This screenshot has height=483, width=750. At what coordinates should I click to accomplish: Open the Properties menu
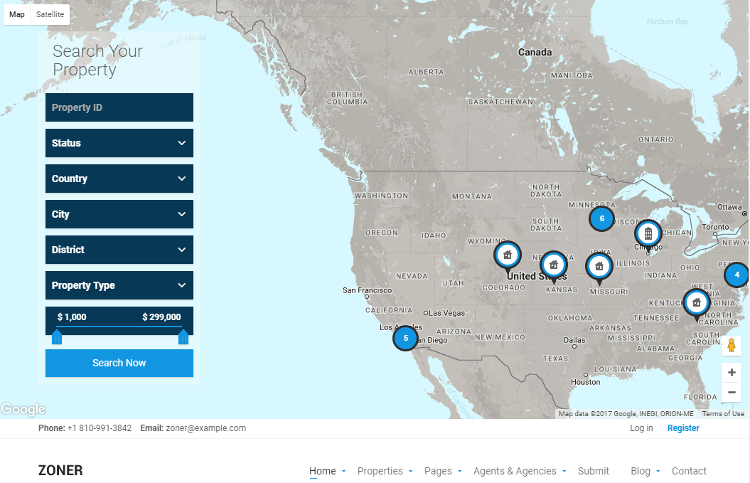[384, 471]
